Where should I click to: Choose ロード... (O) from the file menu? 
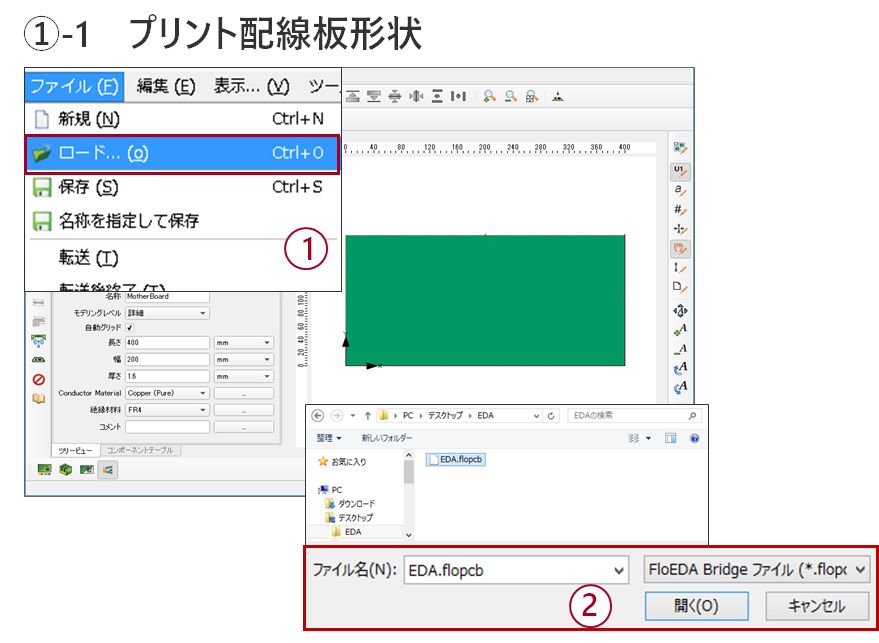click(182, 153)
